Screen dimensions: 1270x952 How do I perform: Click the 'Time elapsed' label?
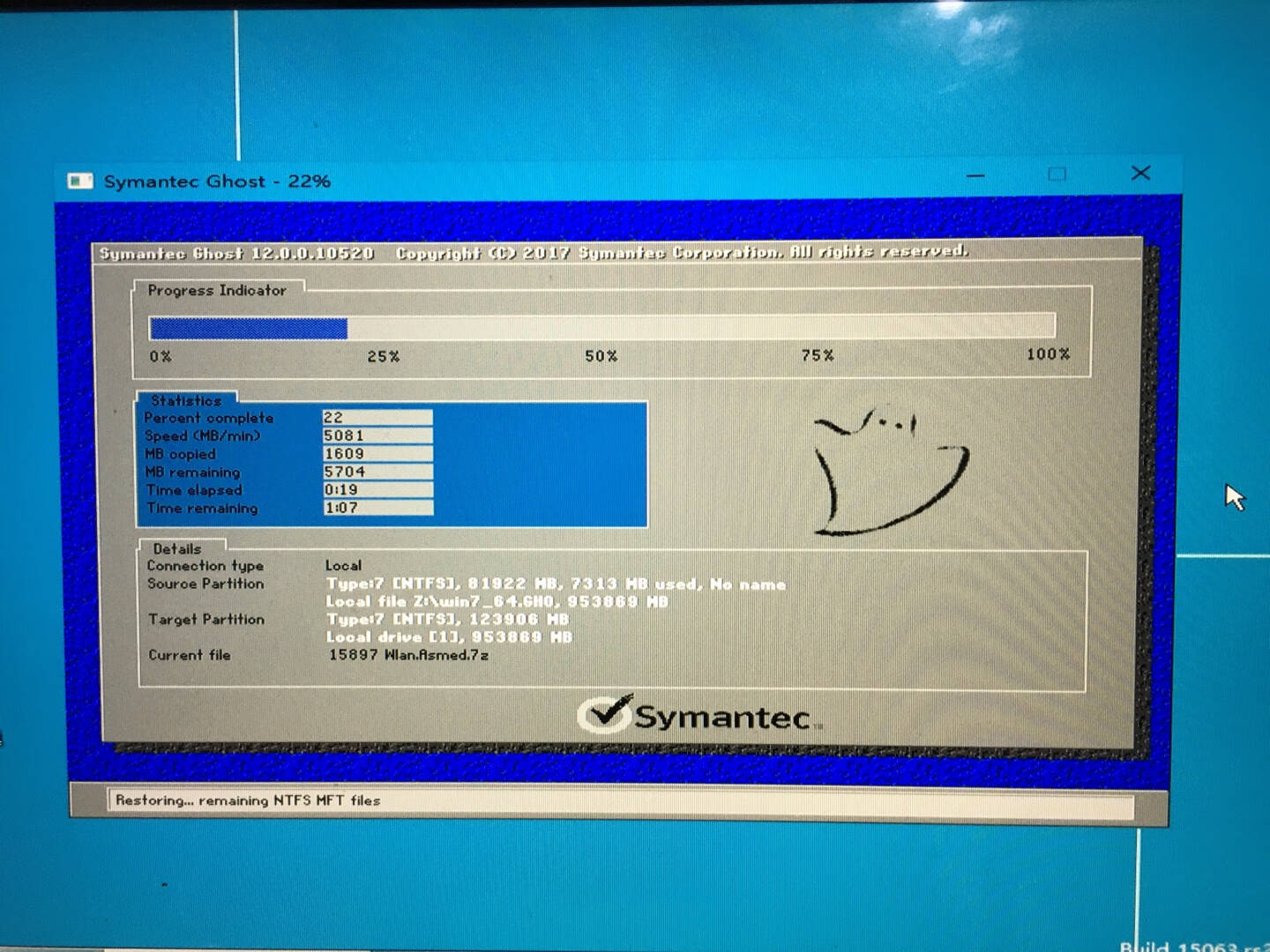tap(194, 490)
